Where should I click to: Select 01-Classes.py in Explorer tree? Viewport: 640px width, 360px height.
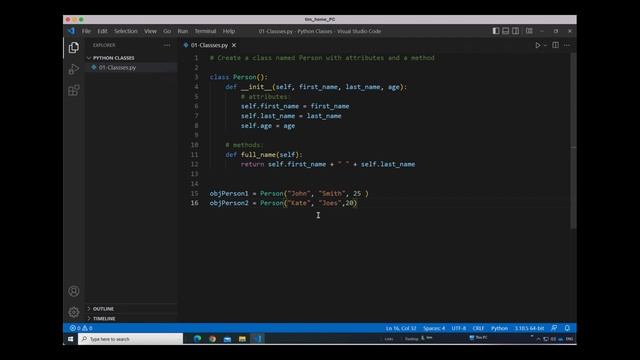[x=131, y=67]
